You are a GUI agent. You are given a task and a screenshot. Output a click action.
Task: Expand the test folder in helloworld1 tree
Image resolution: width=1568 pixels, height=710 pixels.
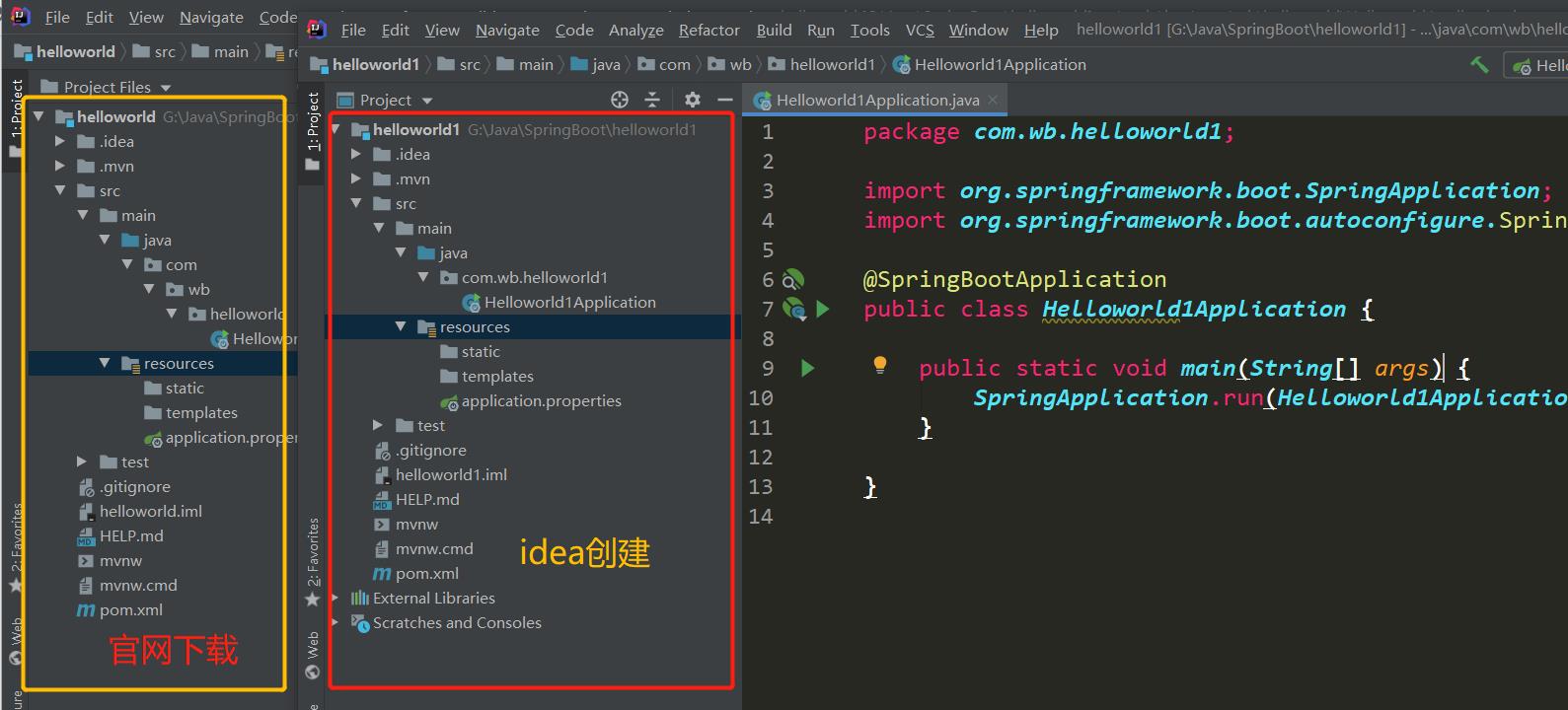[x=378, y=425]
